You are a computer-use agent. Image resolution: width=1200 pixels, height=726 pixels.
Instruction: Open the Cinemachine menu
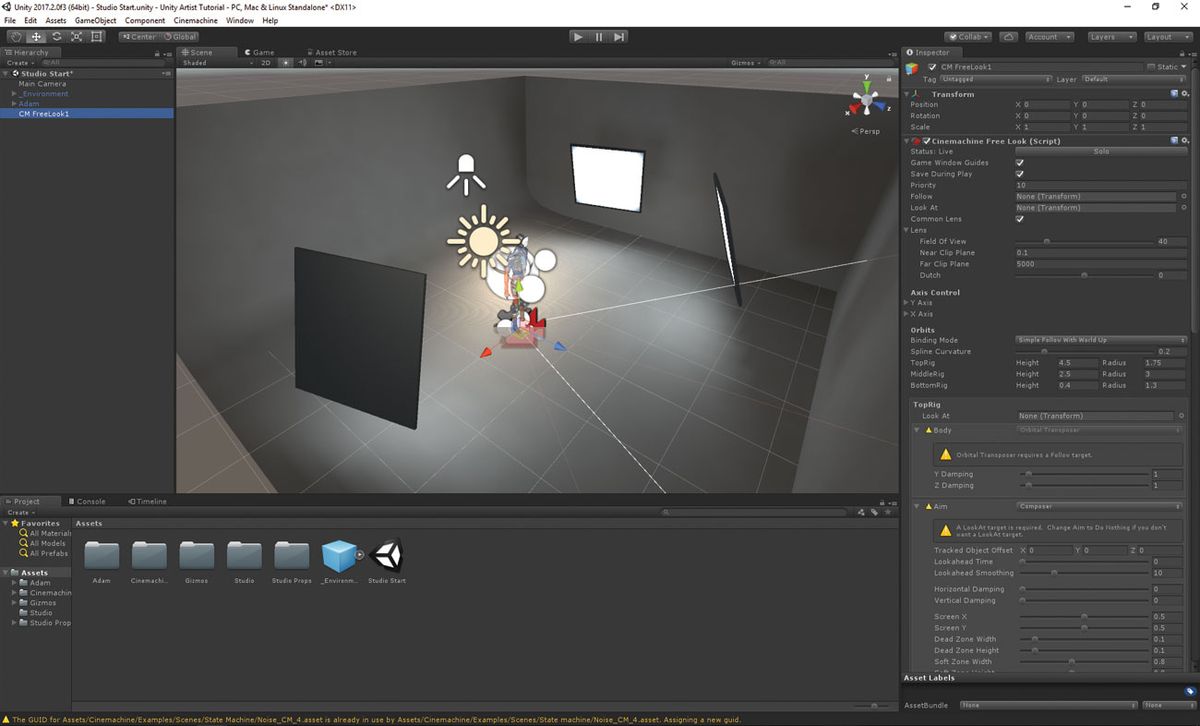pos(195,20)
